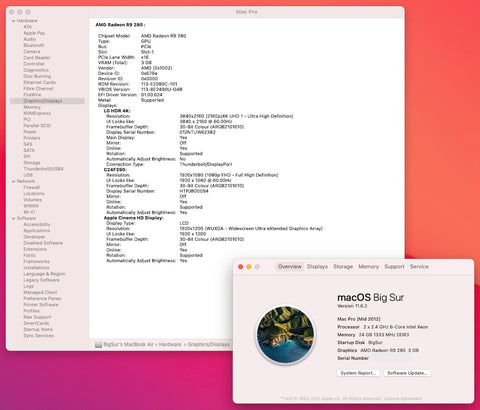Select Locations under Network
The width and height of the screenshot is (480, 410).
[34, 194]
